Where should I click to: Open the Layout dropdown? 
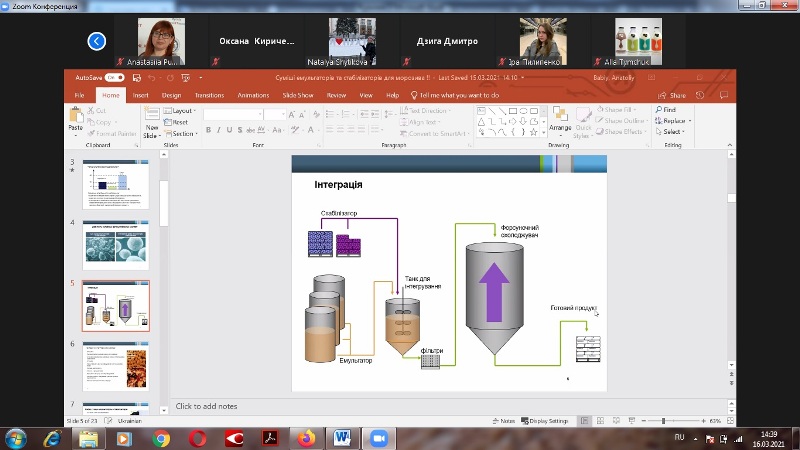point(182,111)
